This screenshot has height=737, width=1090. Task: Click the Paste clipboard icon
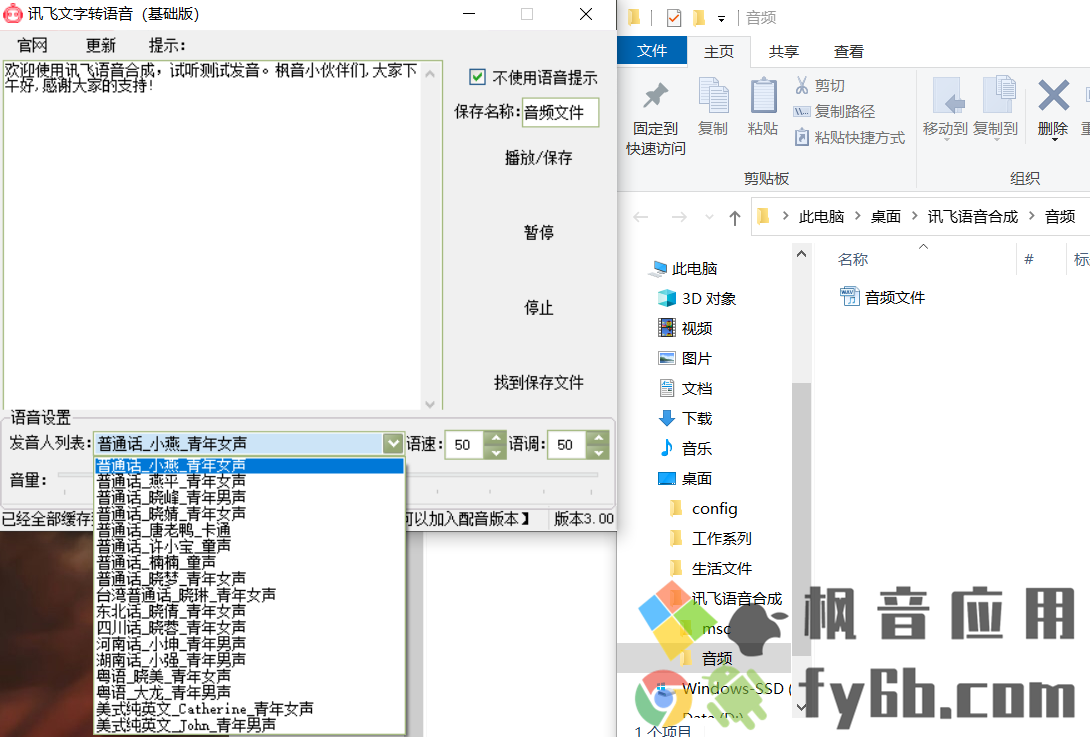pos(763,95)
